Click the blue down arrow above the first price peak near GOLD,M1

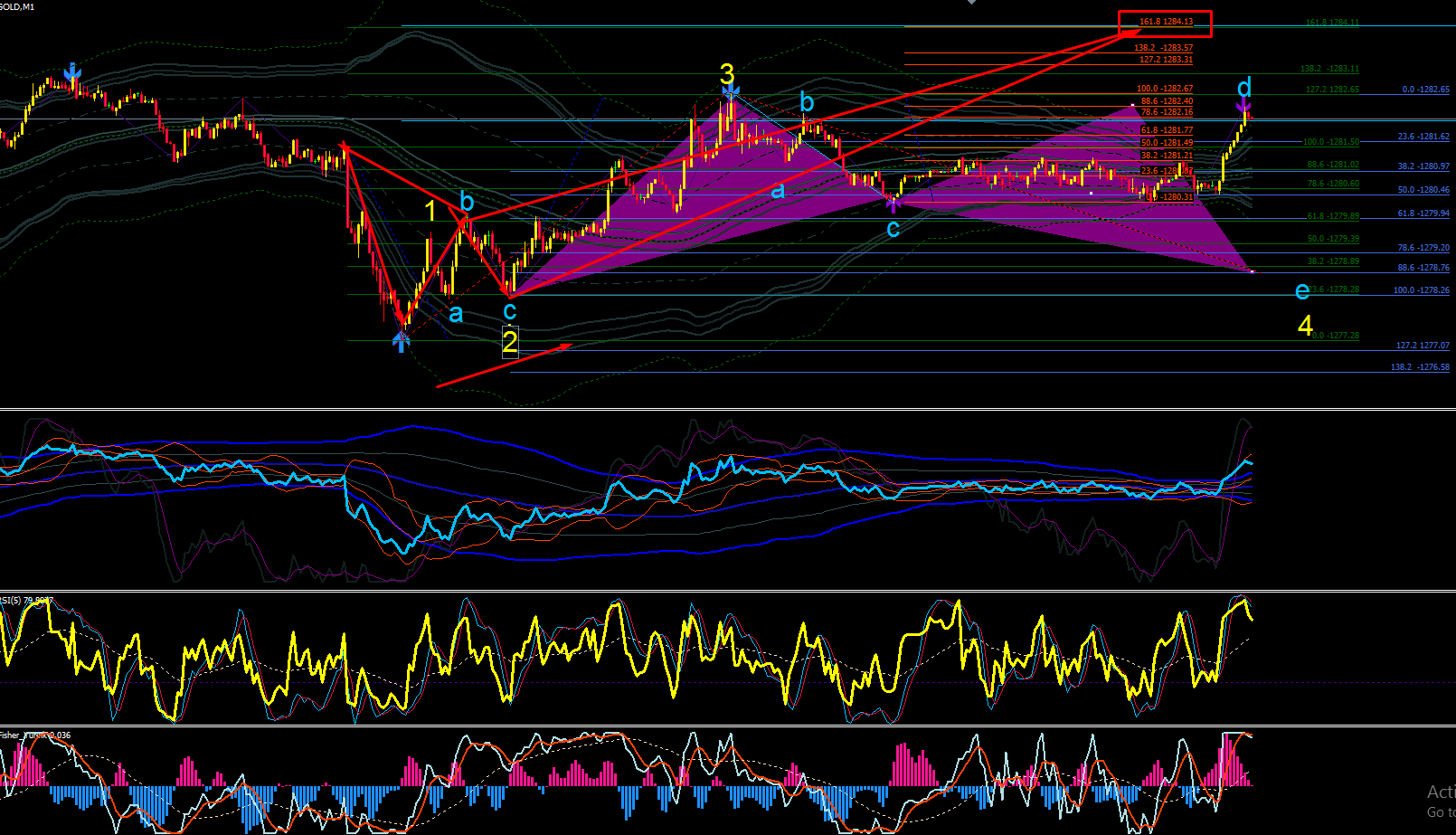72,73
